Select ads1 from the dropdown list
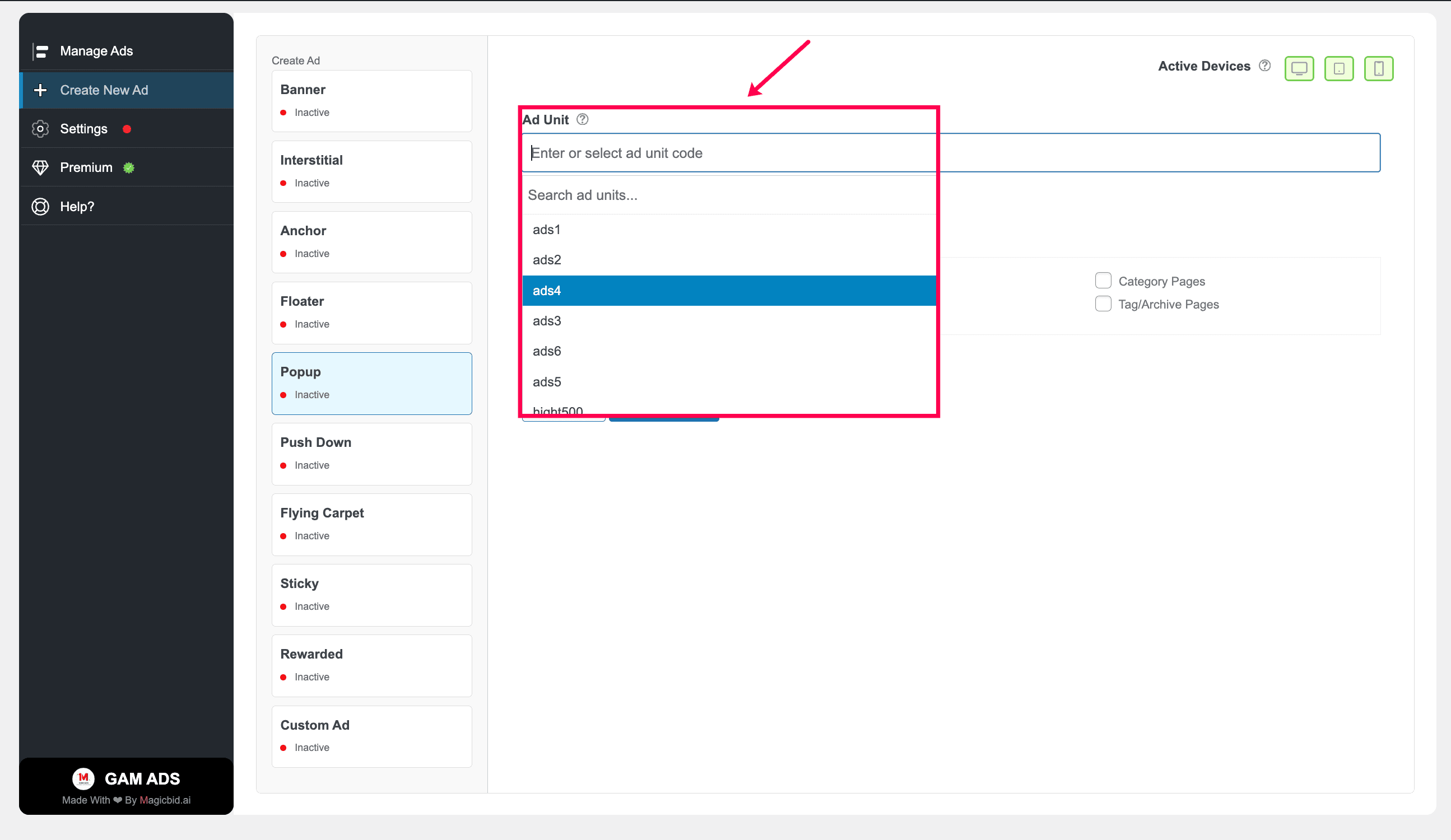Image resolution: width=1451 pixels, height=840 pixels. [729, 230]
